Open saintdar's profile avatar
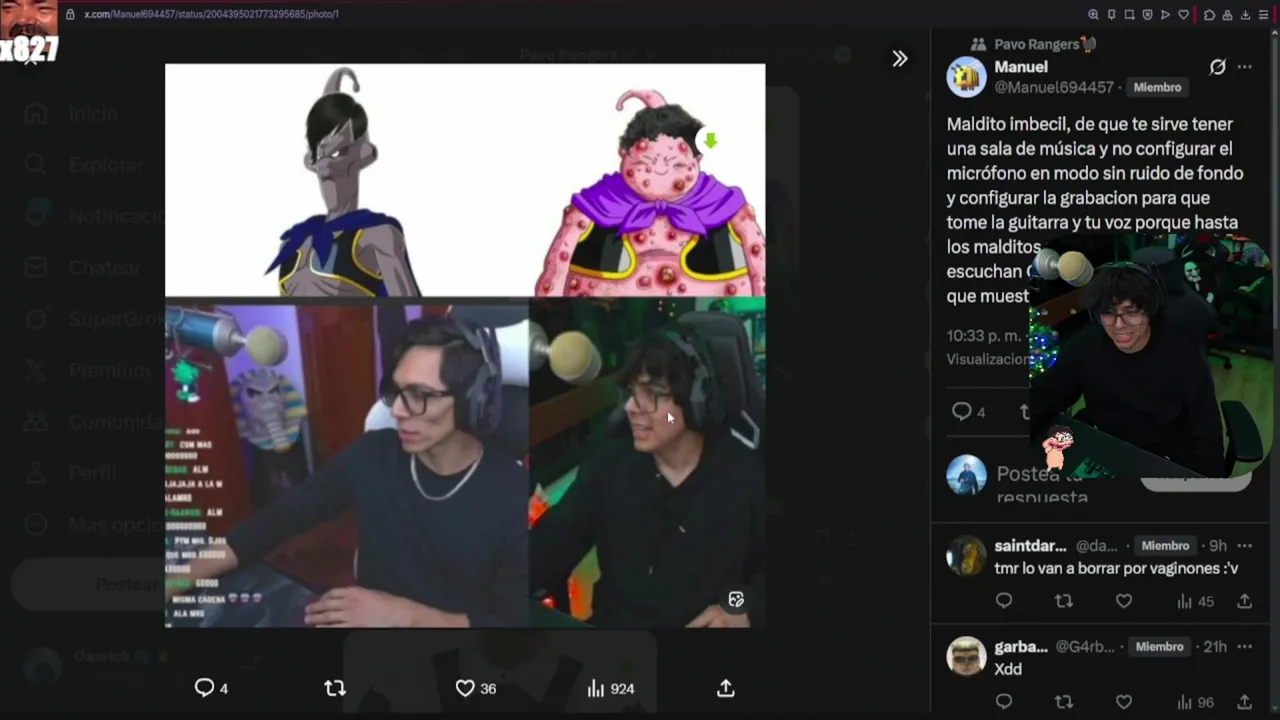Screen dimensions: 1280x720 coord(966,556)
